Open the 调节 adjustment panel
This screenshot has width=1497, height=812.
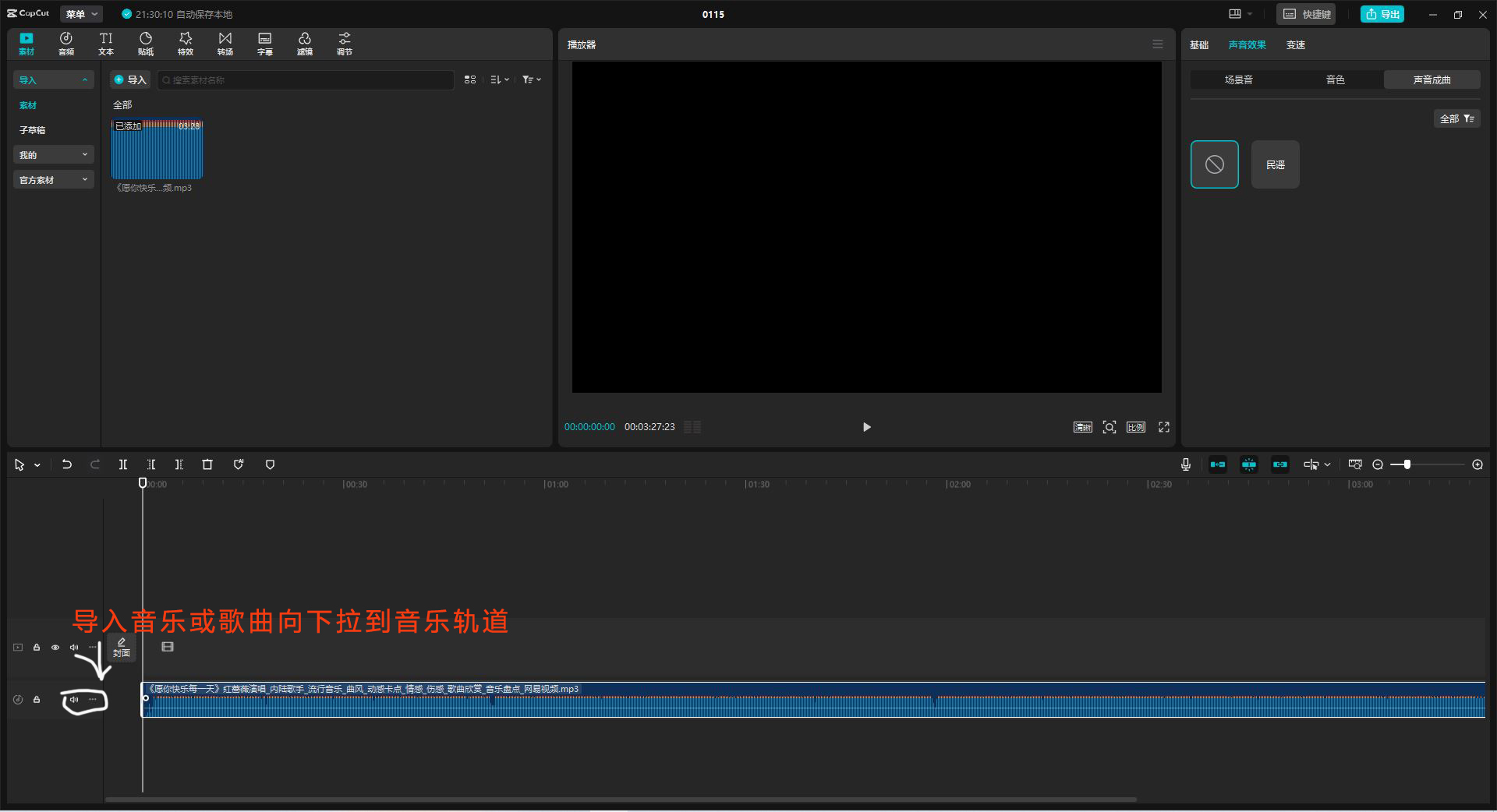coord(345,44)
